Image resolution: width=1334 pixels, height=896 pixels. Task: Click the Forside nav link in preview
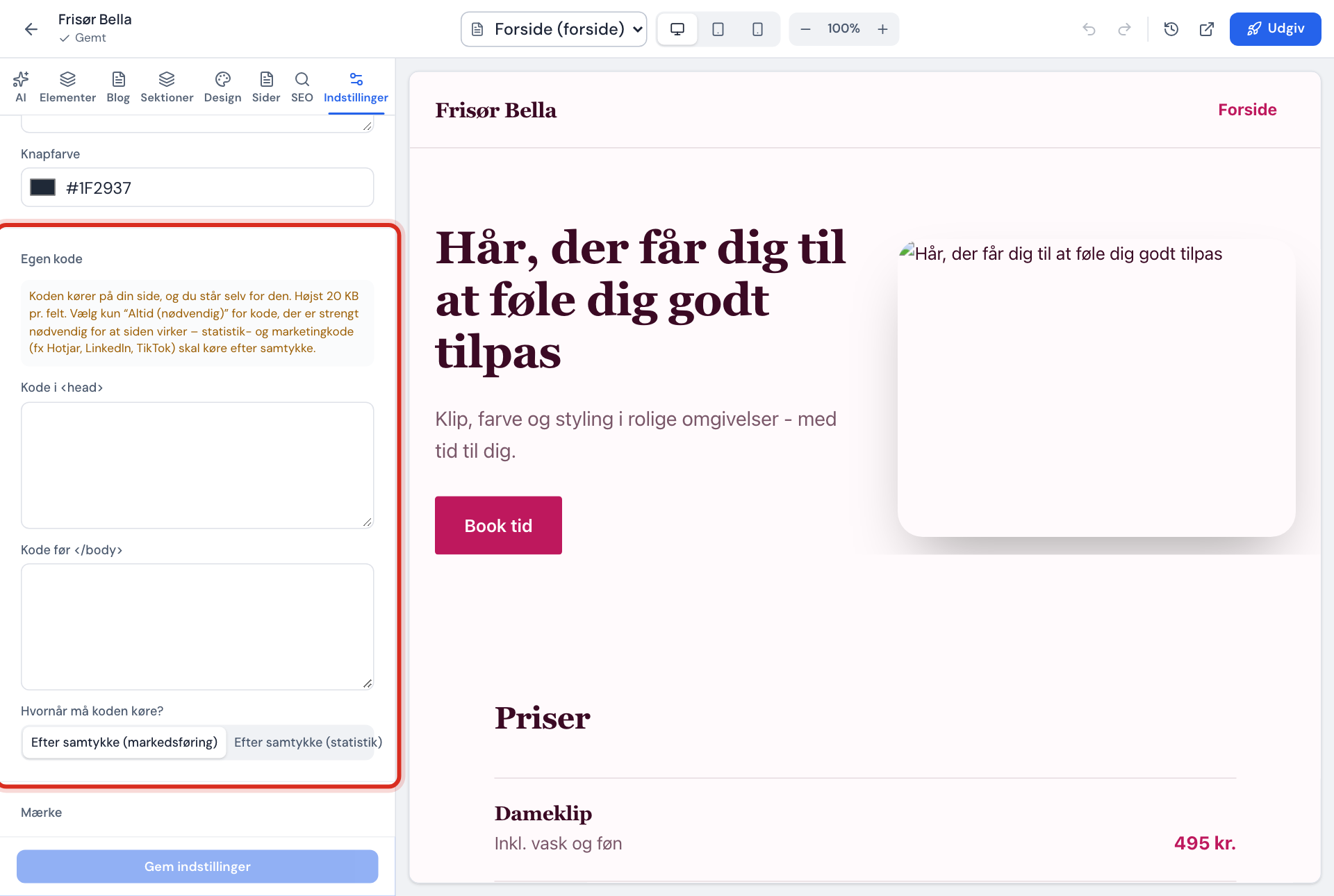1247,110
